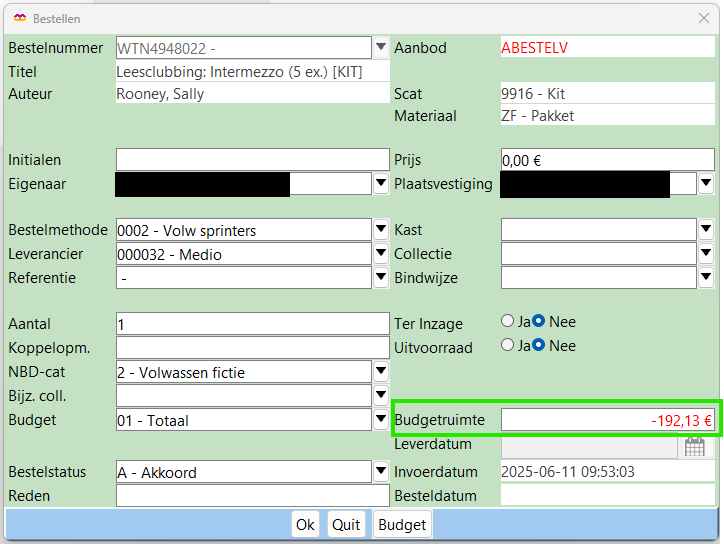The width and height of the screenshot is (724, 544).
Task: Close the Bestellen dialog window
Action: pyautogui.click(x=703, y=18)
